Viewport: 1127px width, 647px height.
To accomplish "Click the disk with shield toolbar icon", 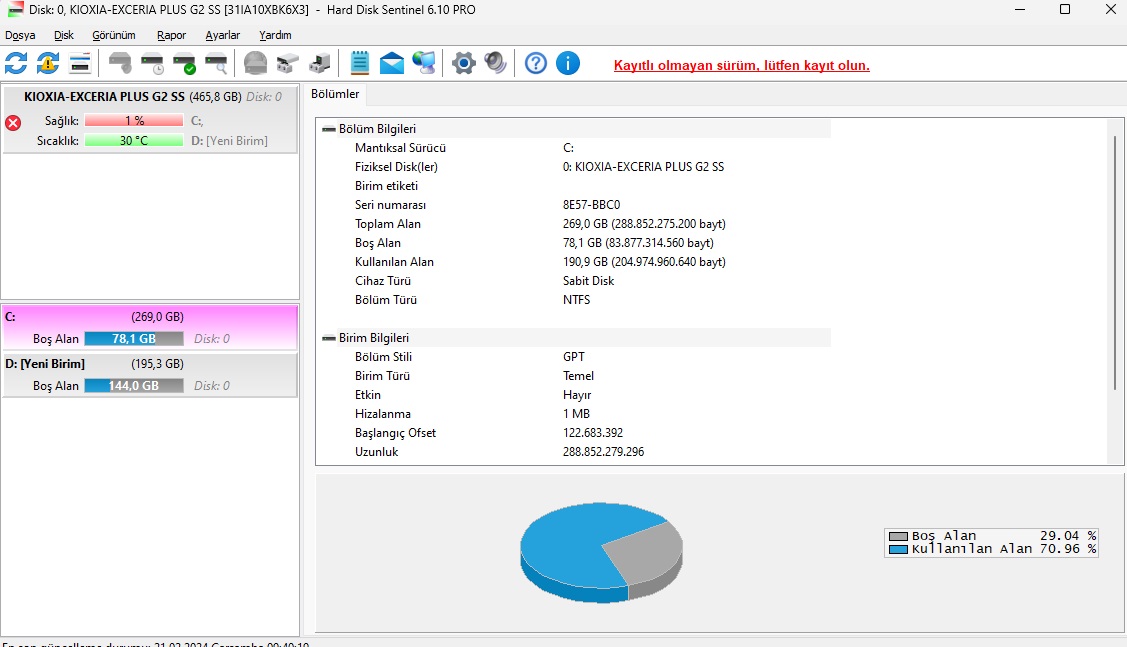I will [120, 63].
